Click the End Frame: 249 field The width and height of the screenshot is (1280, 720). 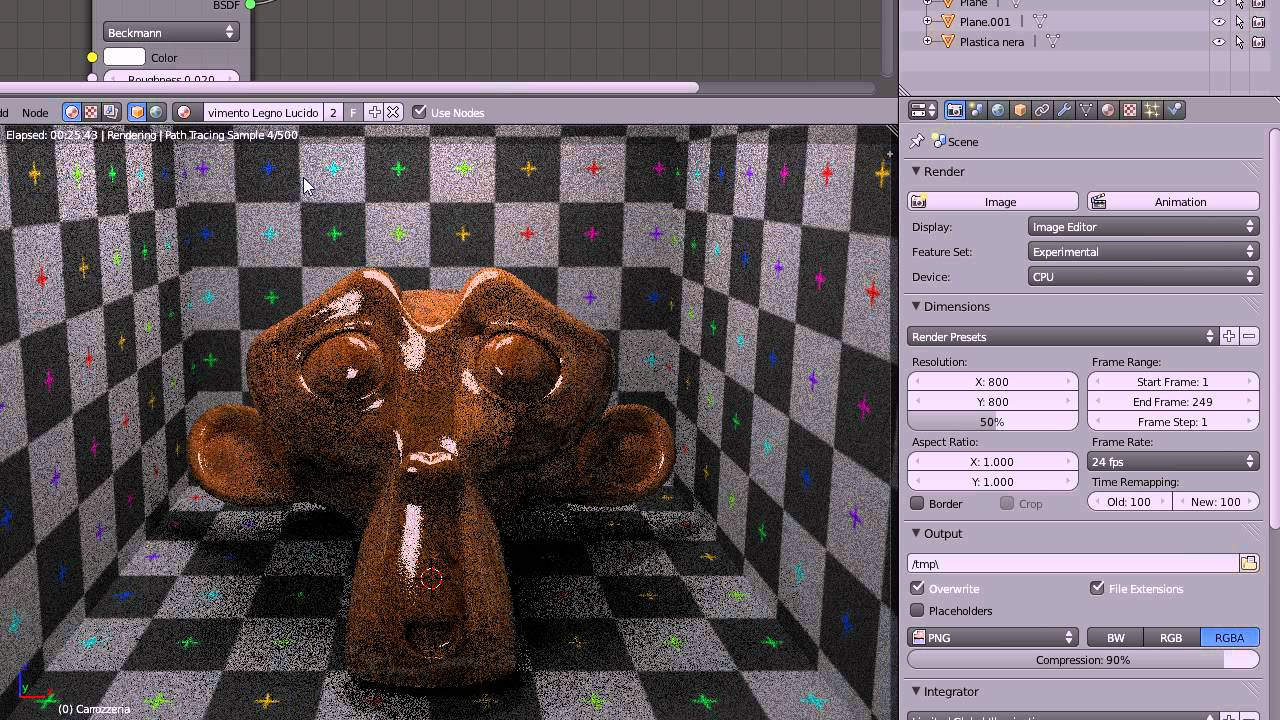[1173, 402]
